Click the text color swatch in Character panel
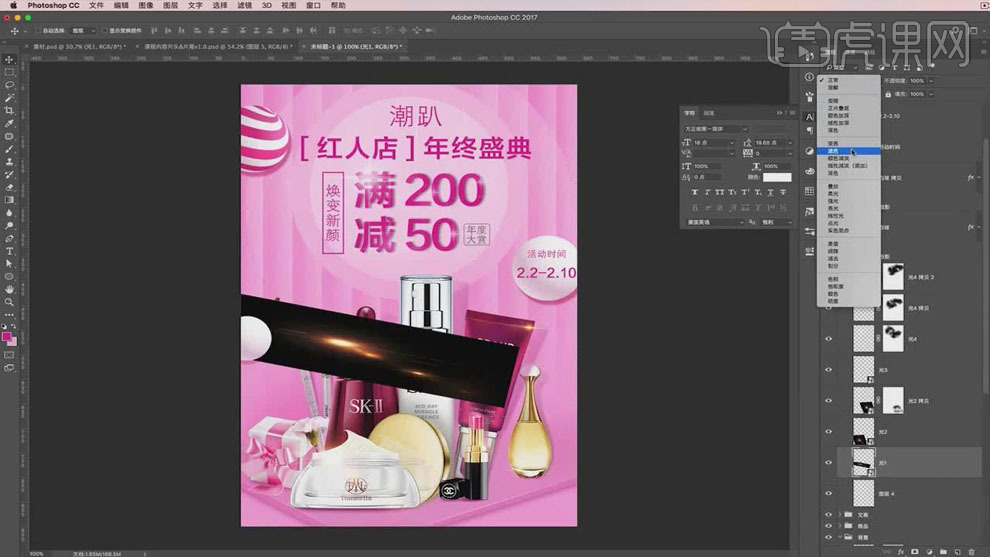 tap(777, 177)
